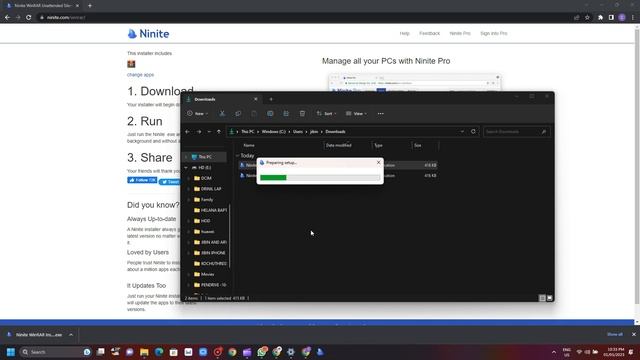Go up one folder level in Explorer
Screen dimensions: 640x360
click(x=219, y=132)
